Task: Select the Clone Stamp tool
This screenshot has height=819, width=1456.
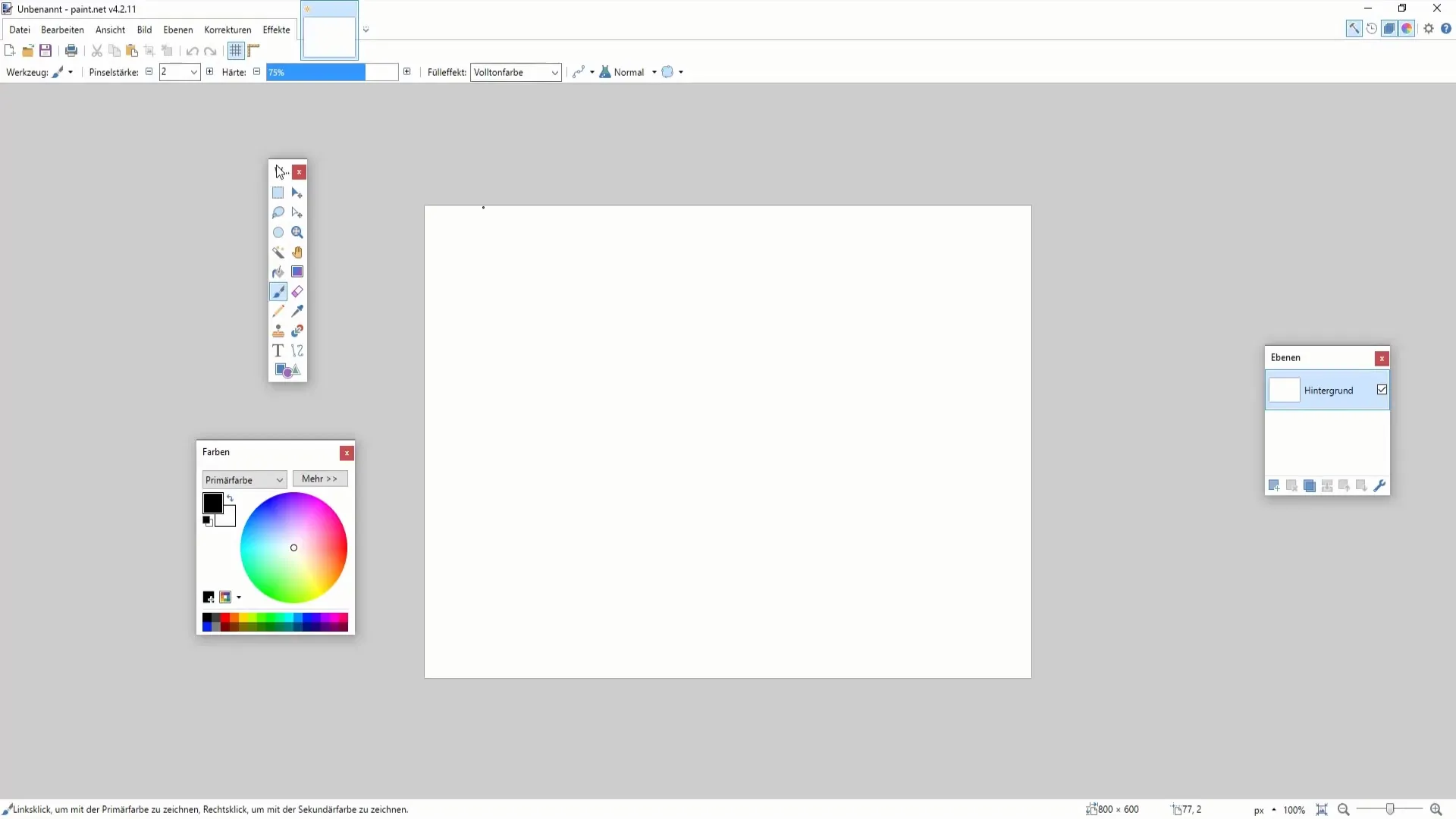Action: tap(278, 331)
